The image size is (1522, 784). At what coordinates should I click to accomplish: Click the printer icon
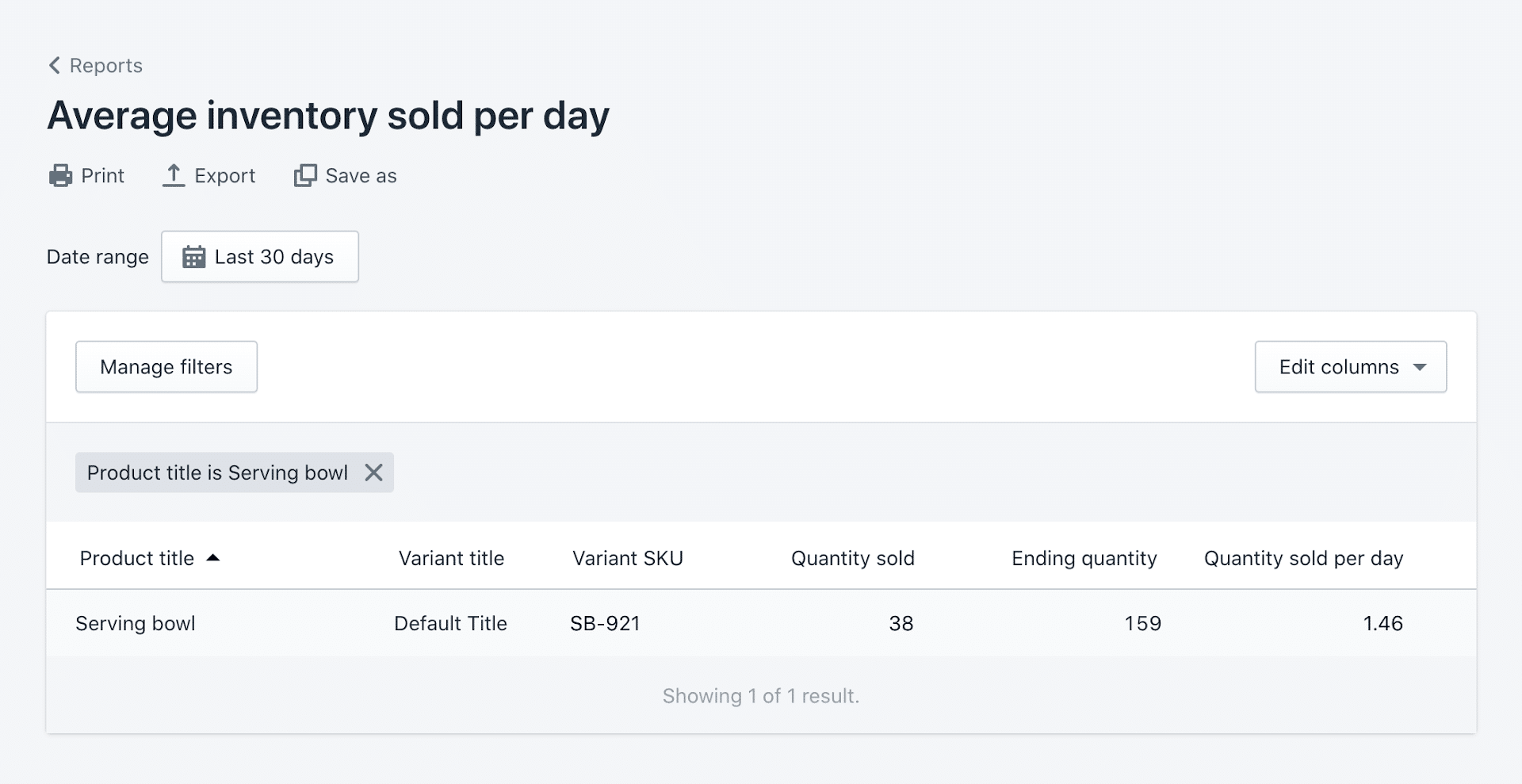[60, 175]
